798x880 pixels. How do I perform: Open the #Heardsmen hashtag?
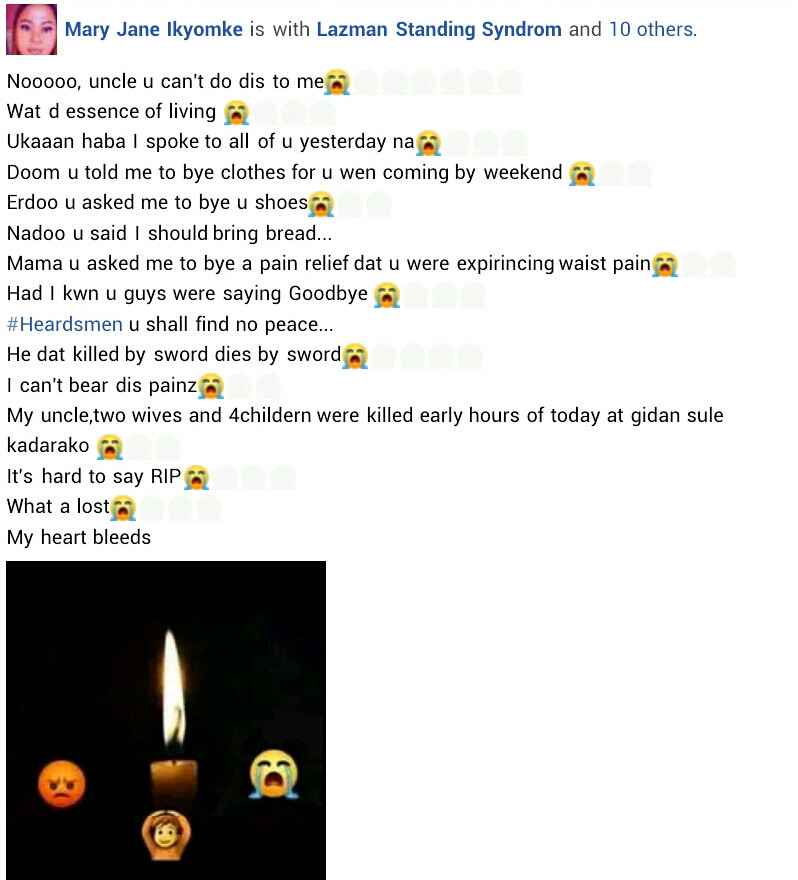65,324
